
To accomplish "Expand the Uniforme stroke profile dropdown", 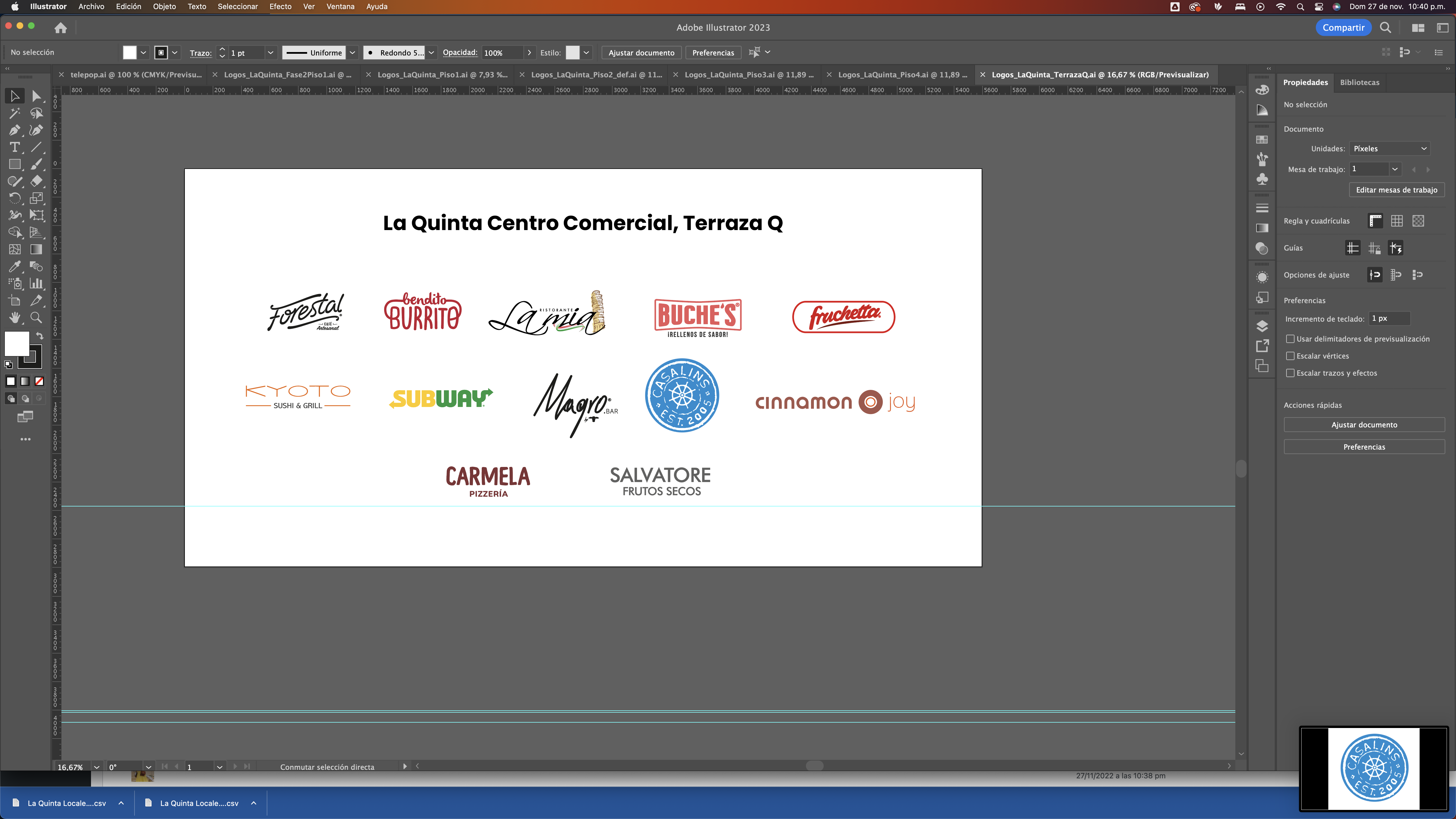I will [352, 53].
